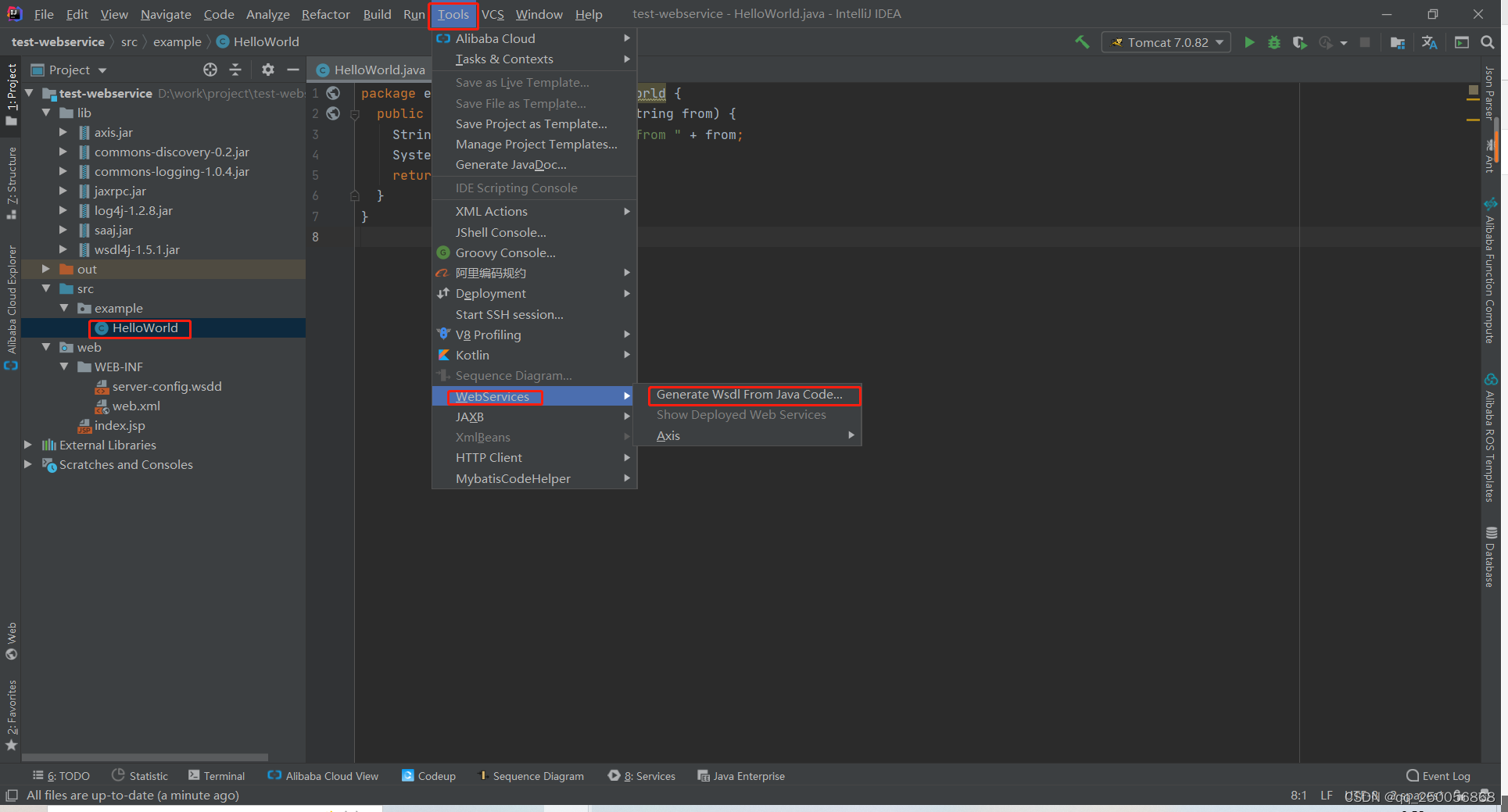Screen dimensions: 1508x812
Task: Collapse the WEB-INF folder
Action: tap(63, 367)
